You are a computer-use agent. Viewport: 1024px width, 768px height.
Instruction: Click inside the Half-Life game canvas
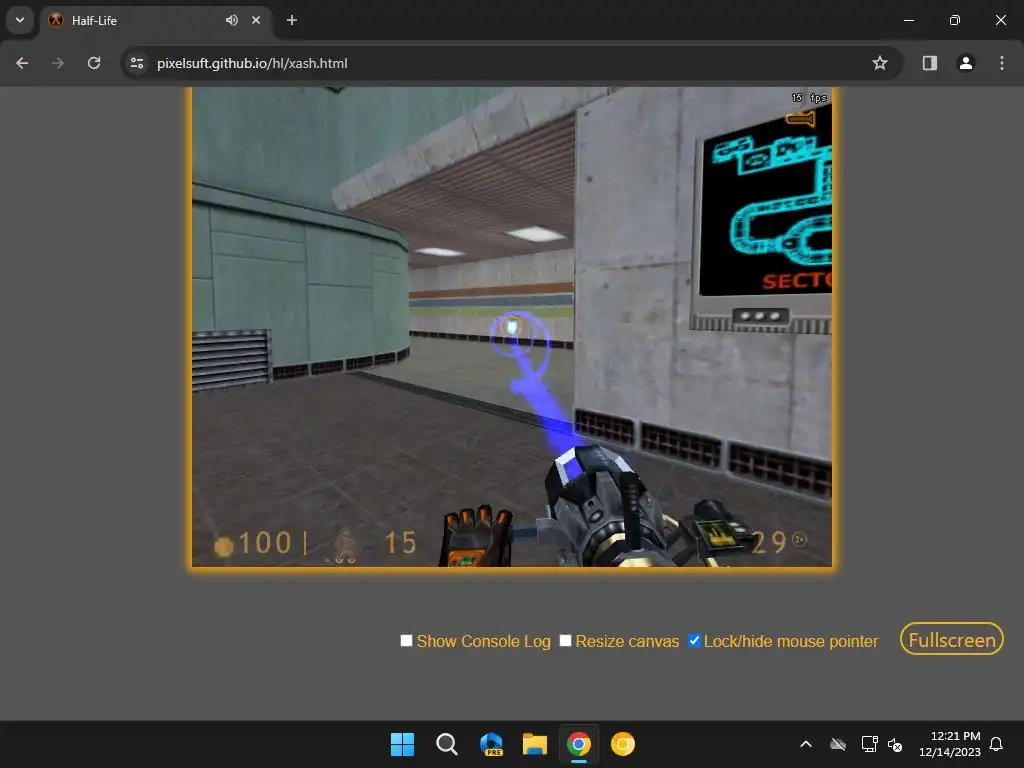coord(512,327)
